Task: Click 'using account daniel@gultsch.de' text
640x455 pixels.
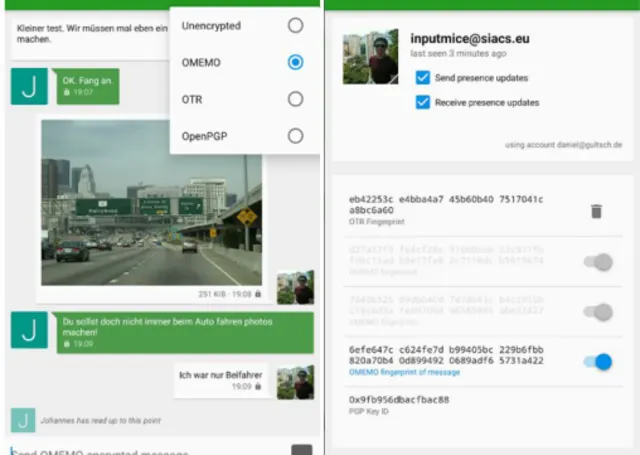Action: pyautogui.click(x=563, y=144)
